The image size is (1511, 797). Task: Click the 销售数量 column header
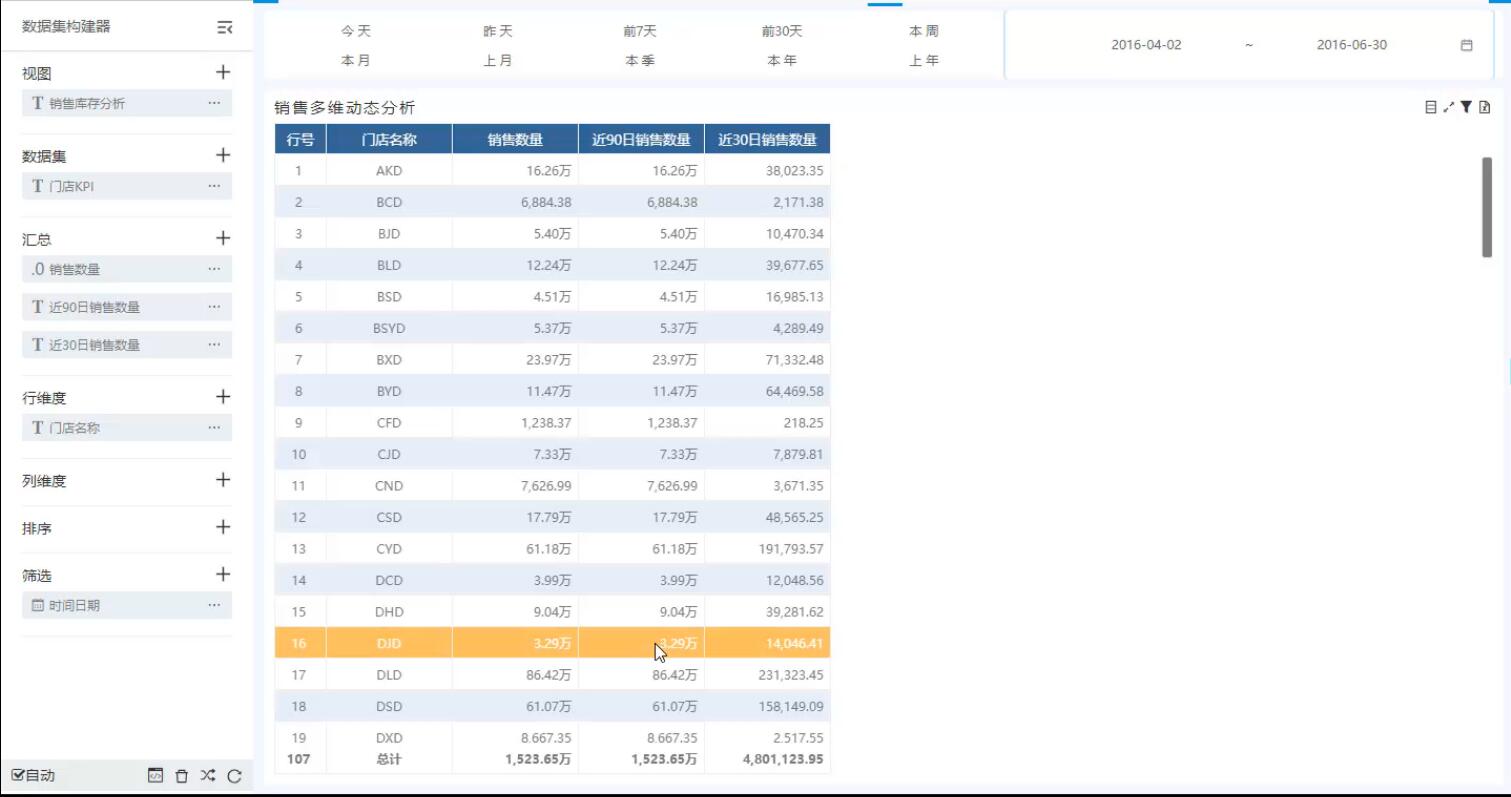coord(515,140)
